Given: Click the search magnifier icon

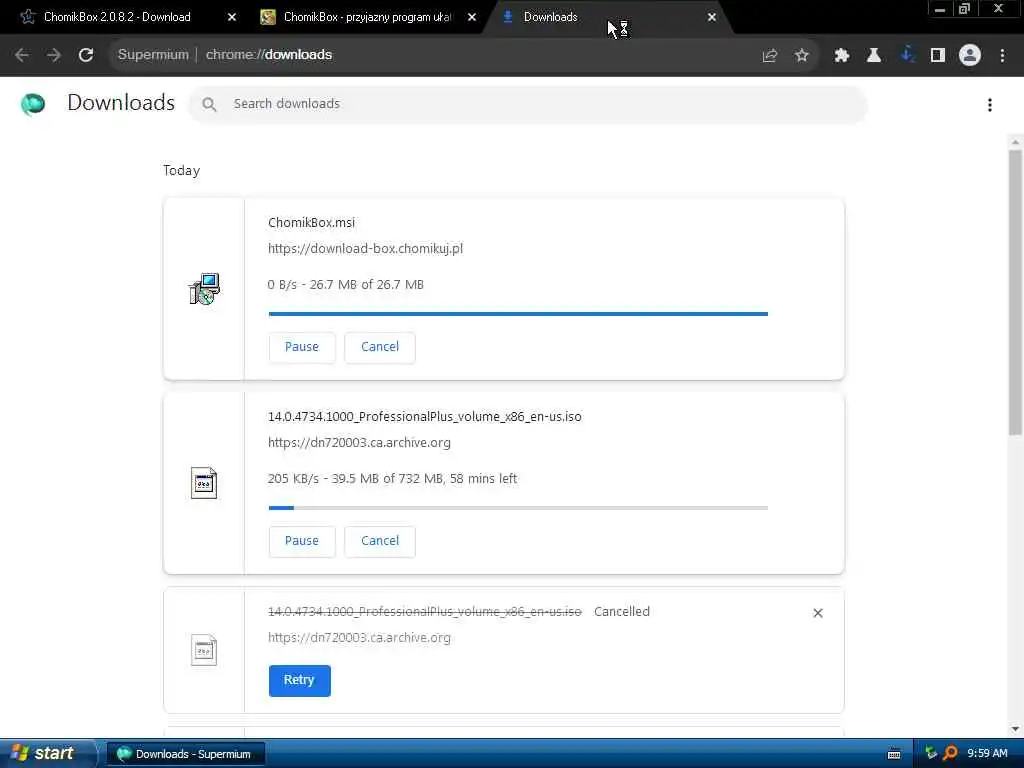Looking at the screenshot, I should pyautogui.click(x=209, y=104).
